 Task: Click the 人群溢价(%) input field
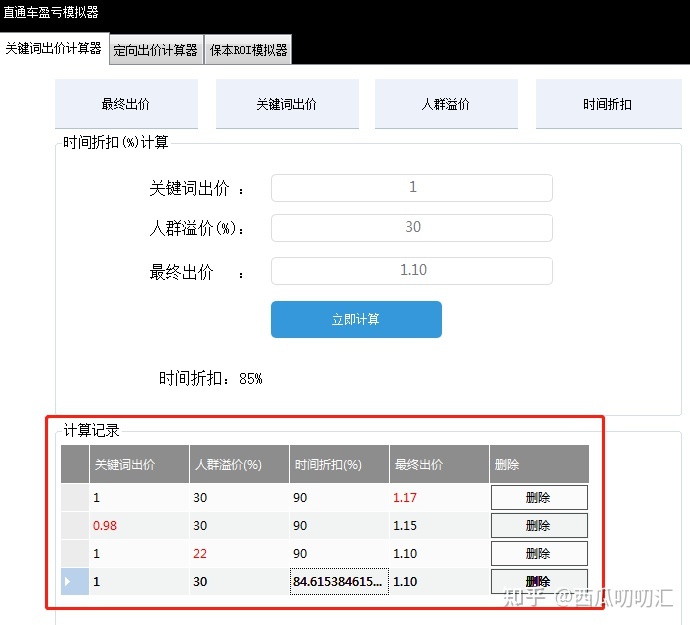click(x=412, y=228)
